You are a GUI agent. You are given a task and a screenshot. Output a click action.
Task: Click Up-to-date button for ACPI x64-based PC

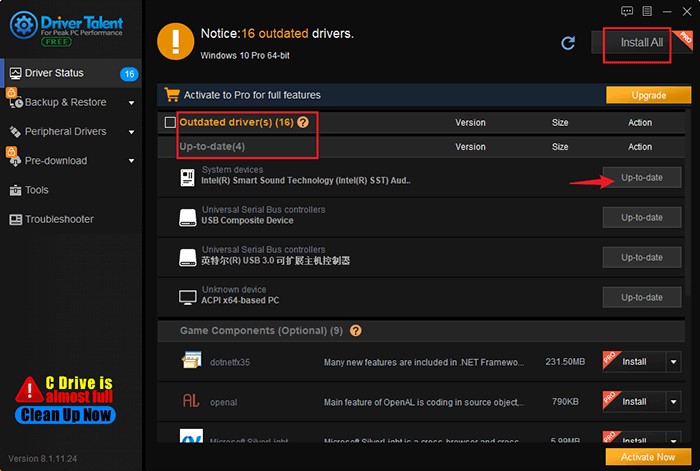[642, 297]
